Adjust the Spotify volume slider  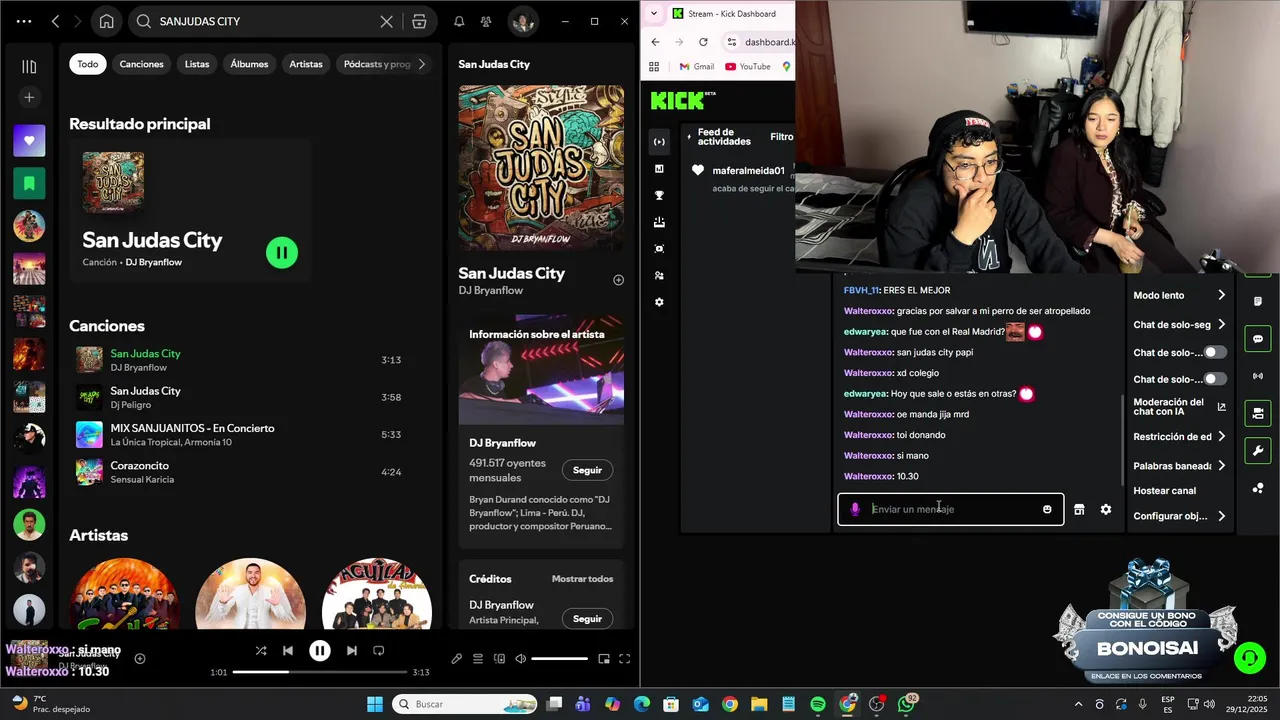pos(559,659)
